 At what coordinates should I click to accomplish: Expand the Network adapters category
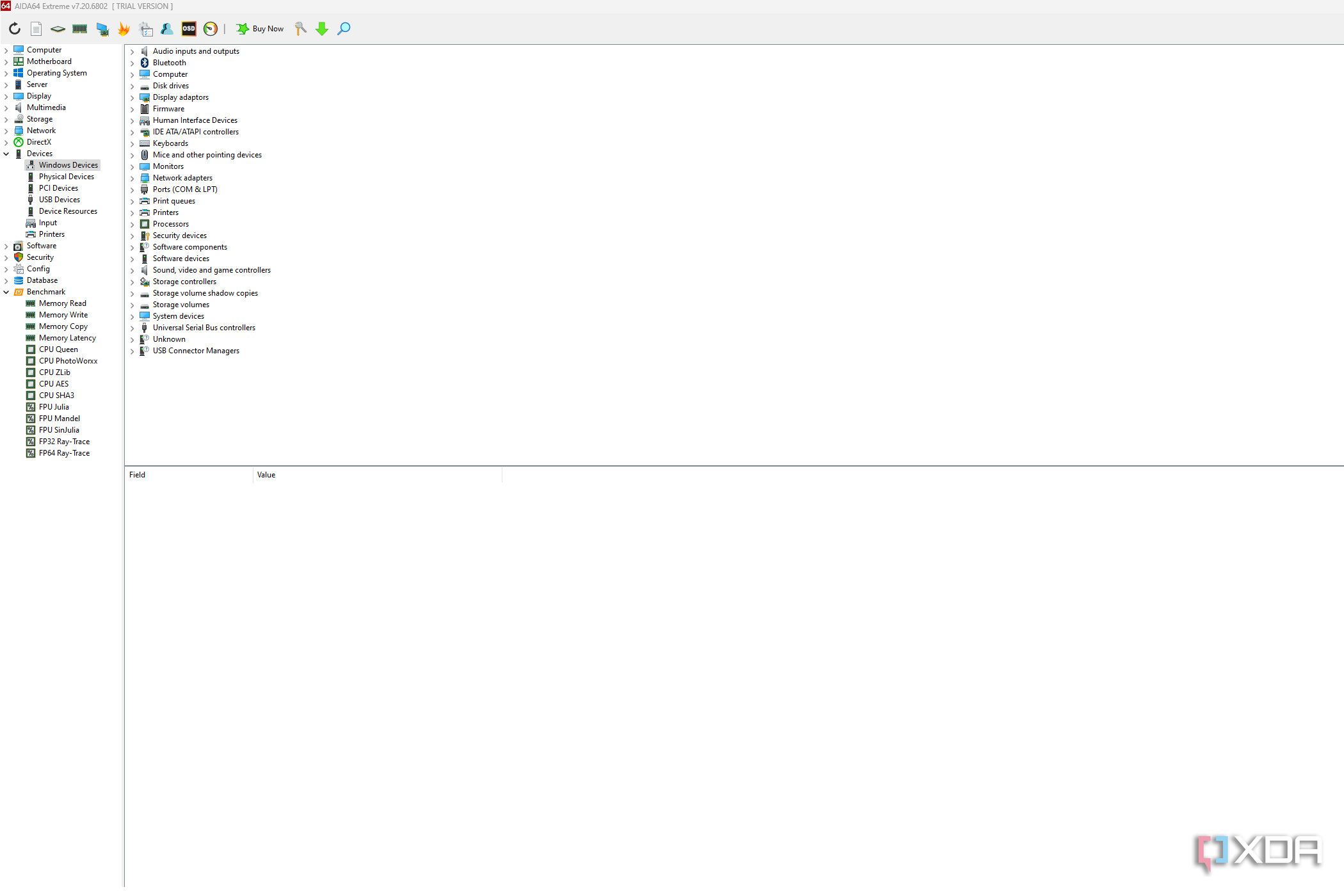tap(132, 178)
